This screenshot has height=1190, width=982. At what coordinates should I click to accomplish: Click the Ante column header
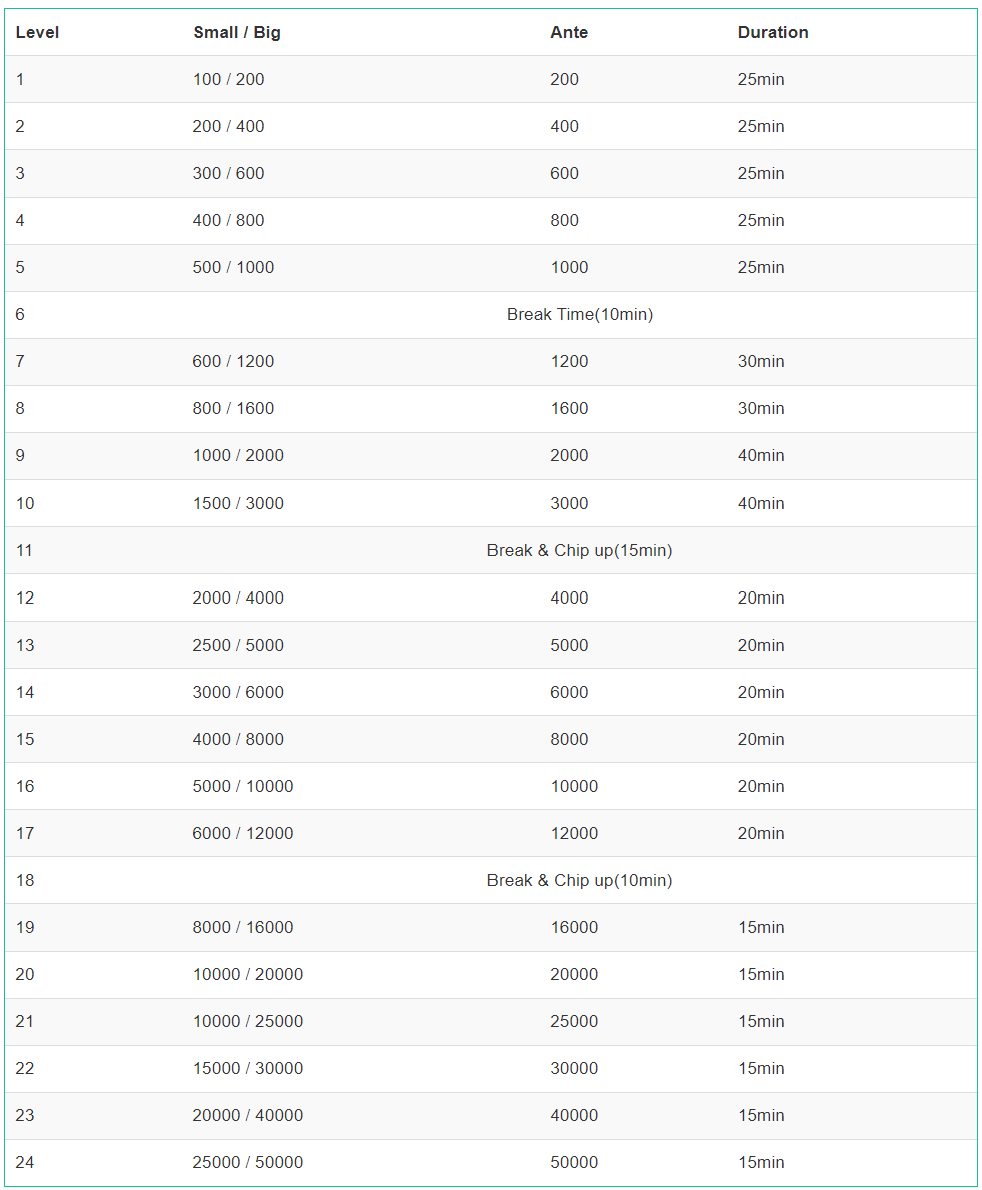[569, 33]
